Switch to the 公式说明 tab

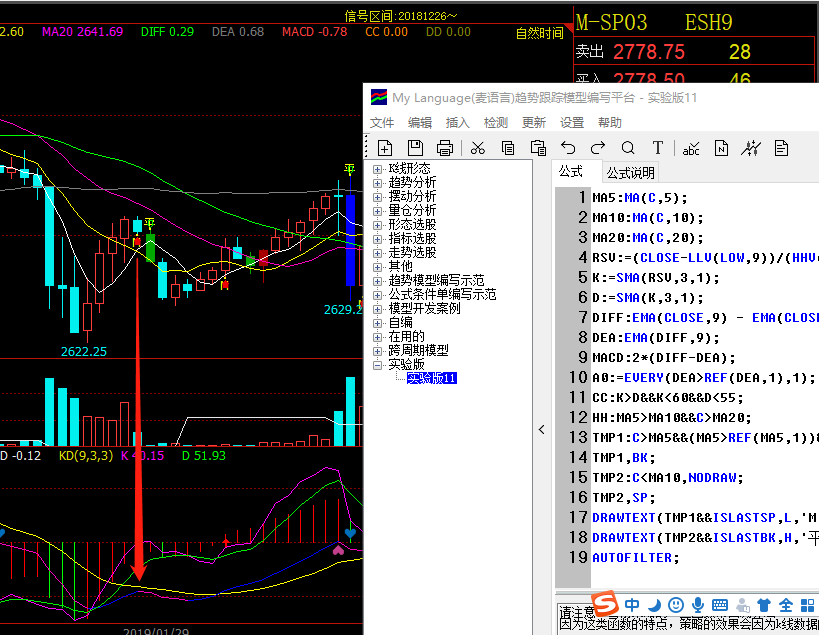(x=630, y=173)
